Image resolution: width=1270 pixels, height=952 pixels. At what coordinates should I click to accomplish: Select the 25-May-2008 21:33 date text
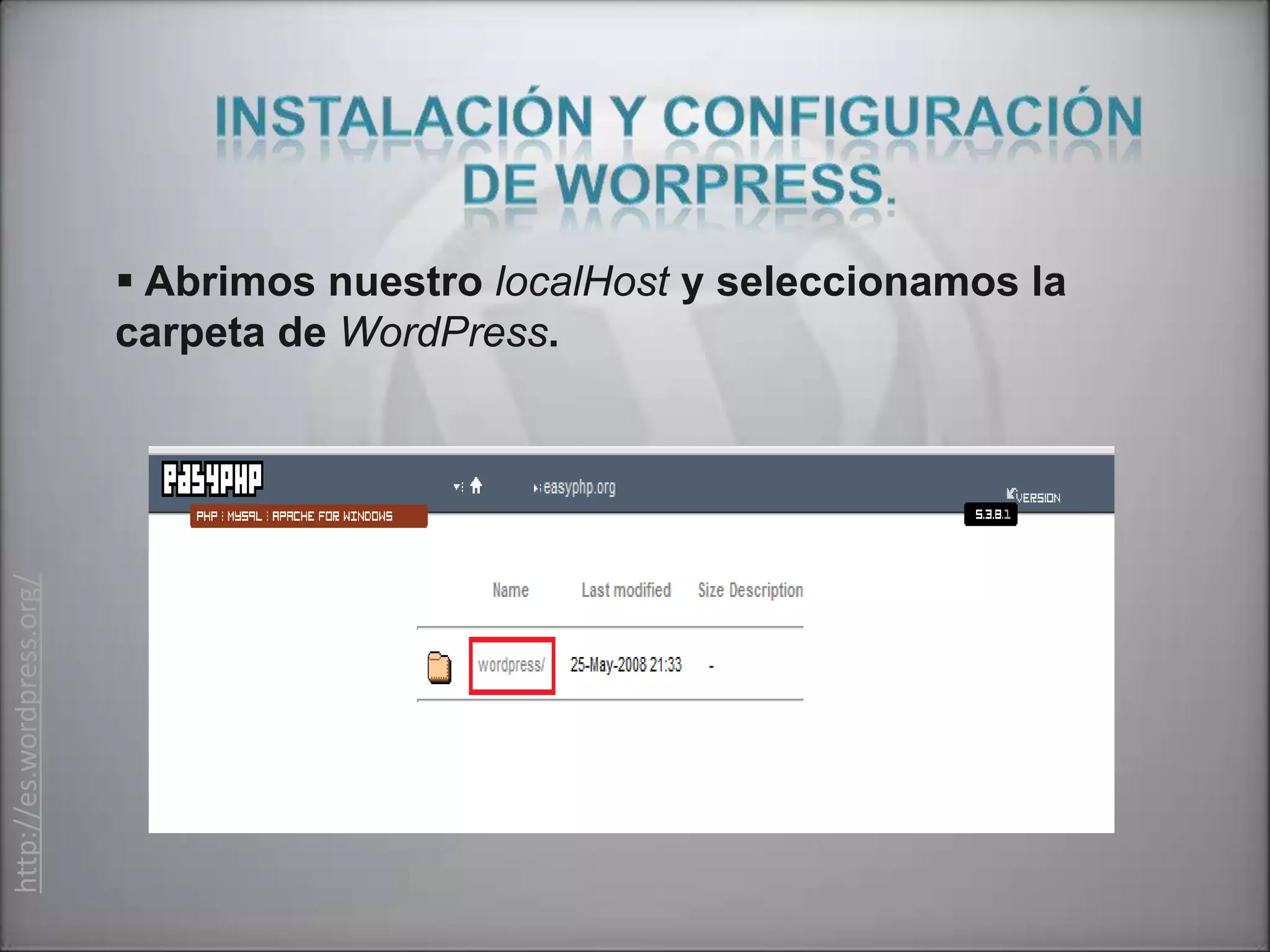tap(626, 665)
